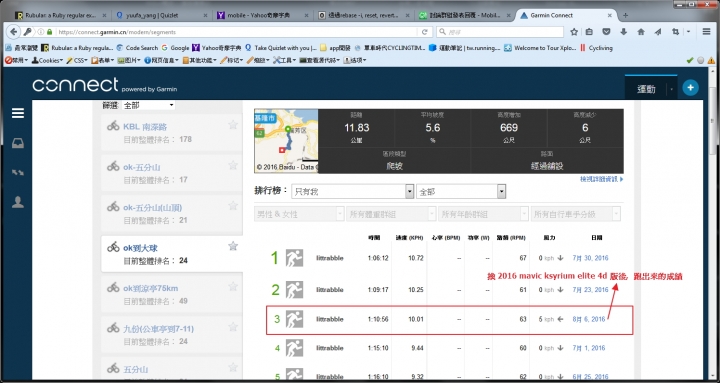Image resolution: width=720 pixels, height=383 pixels.
Task: Click the 1:06:12 time in rank 1 row
Action: tap(377, 258)
